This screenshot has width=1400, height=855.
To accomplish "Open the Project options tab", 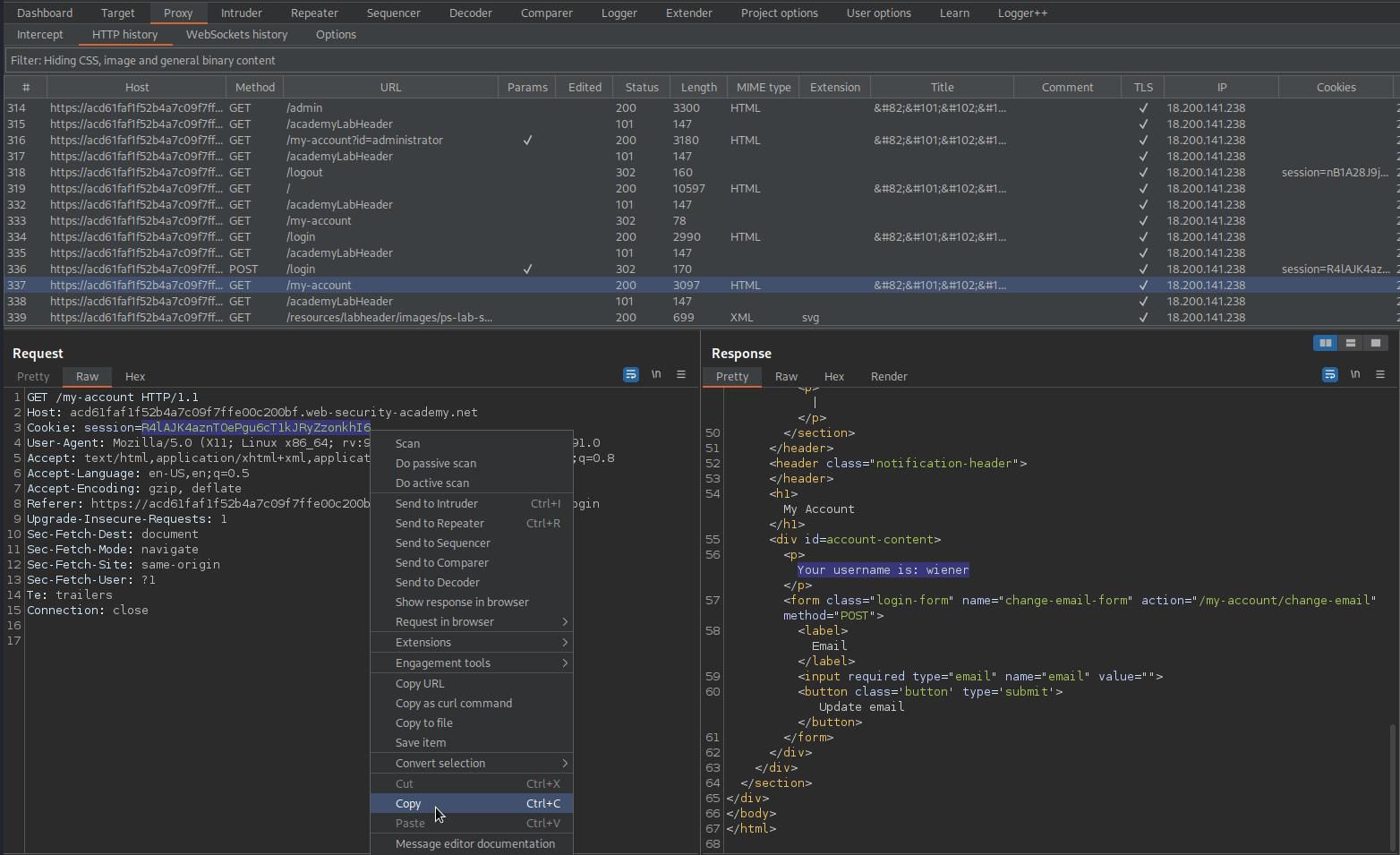I will [x=780, y=13].
